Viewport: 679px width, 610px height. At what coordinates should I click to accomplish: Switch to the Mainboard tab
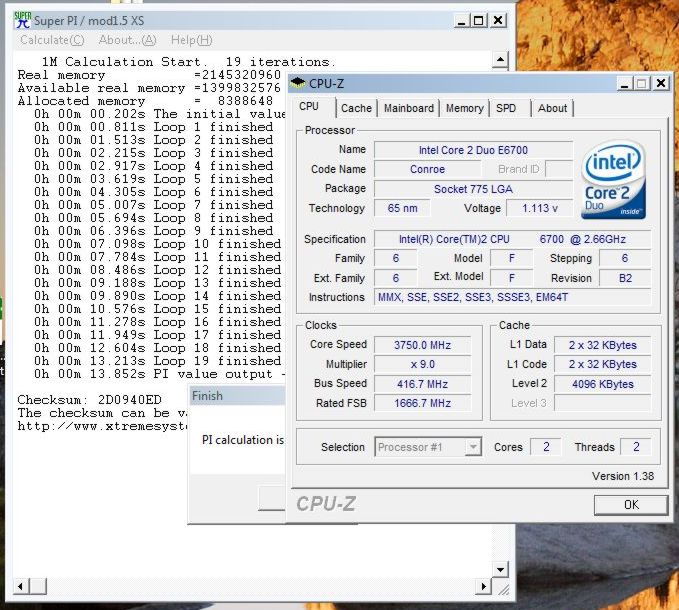click(409, 108)
